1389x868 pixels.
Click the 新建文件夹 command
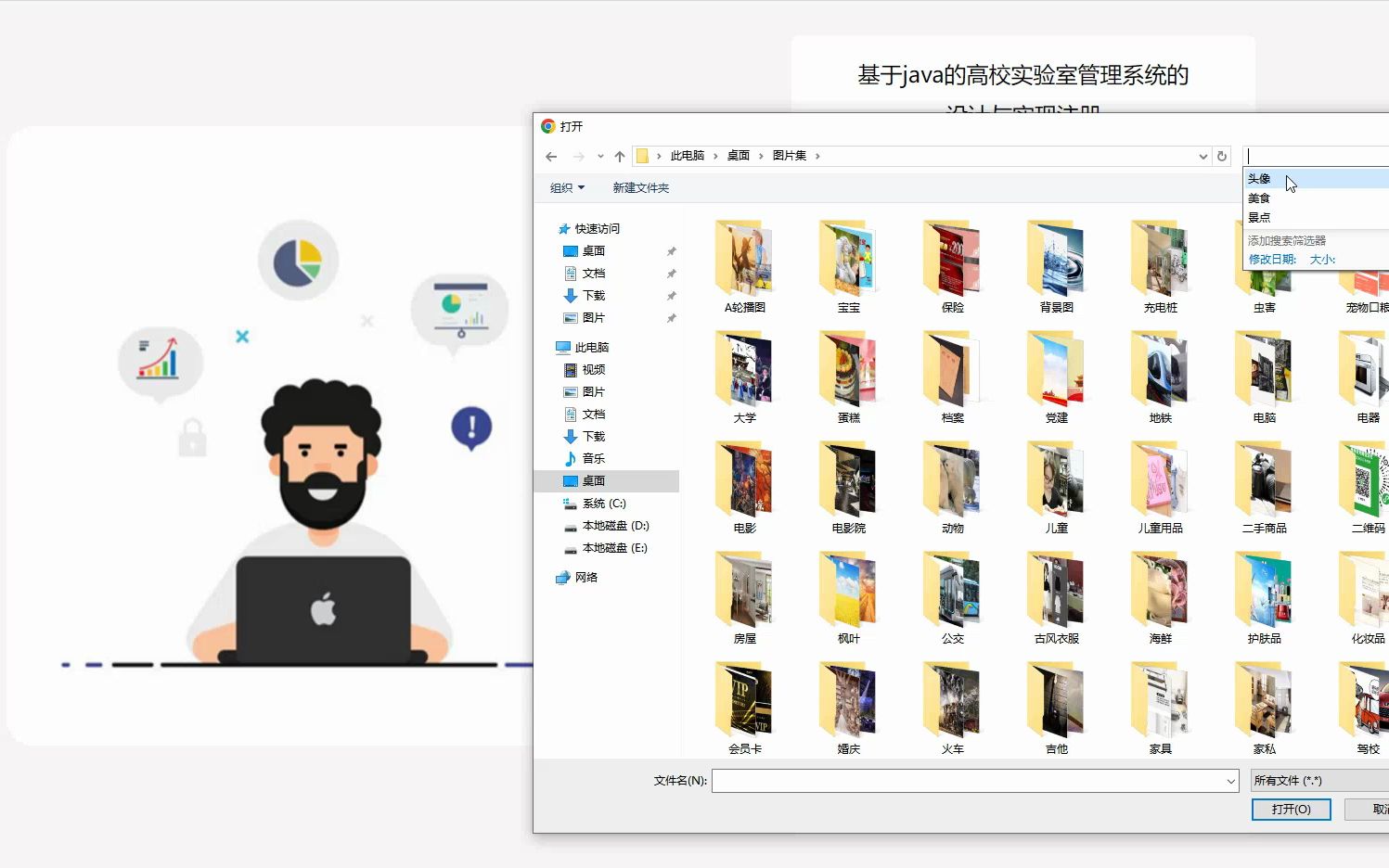click(641, 187)
